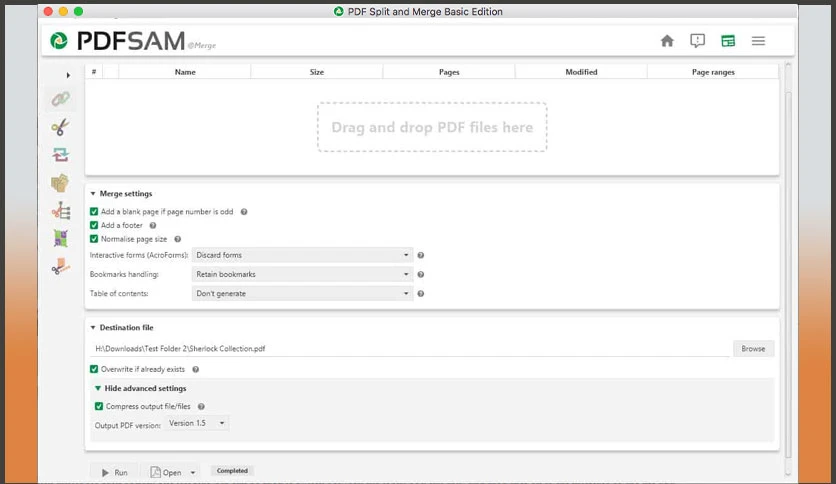Open Interactive forms Discard forms dropdown
The image size is (836, 484).
coord(302,255)
